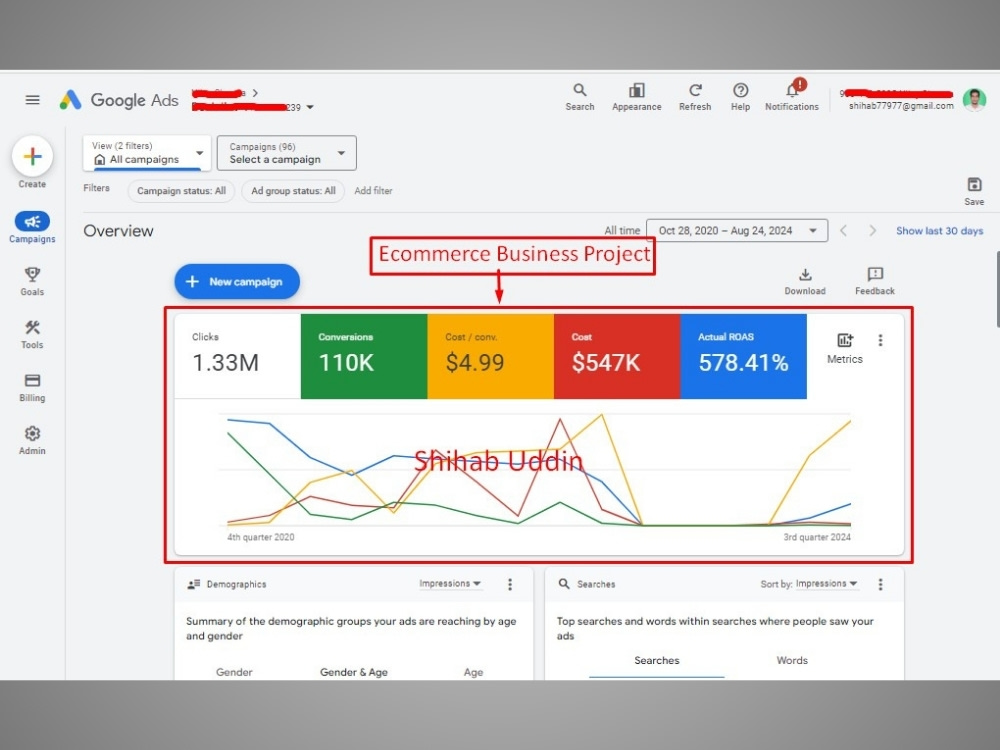Viewport: 1000px width, 750px height.
Task: Open the account profile avatar
Action: coord(974,100)
